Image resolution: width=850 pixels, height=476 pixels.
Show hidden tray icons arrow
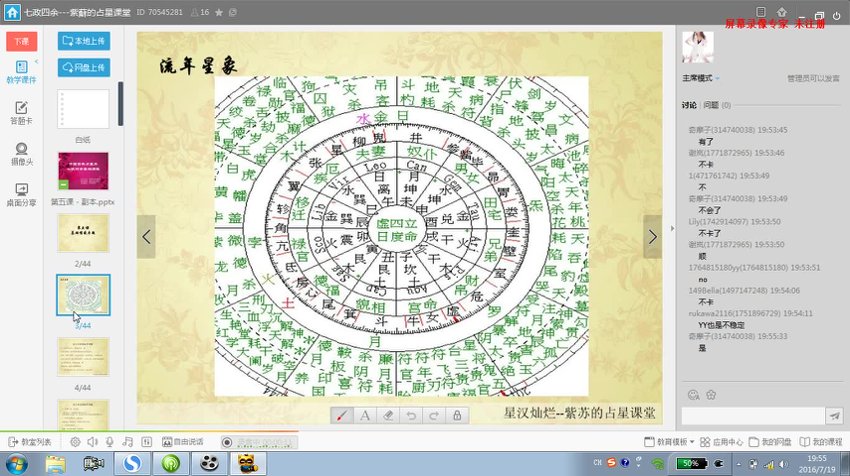[738, 464]
